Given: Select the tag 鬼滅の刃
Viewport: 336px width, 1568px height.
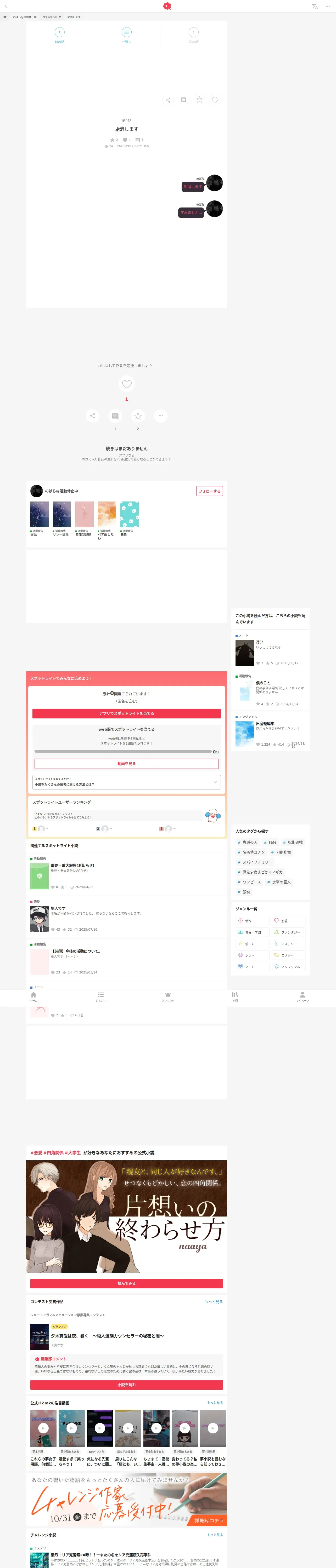Looking at the screenshot, I should [x=248, y=843].
